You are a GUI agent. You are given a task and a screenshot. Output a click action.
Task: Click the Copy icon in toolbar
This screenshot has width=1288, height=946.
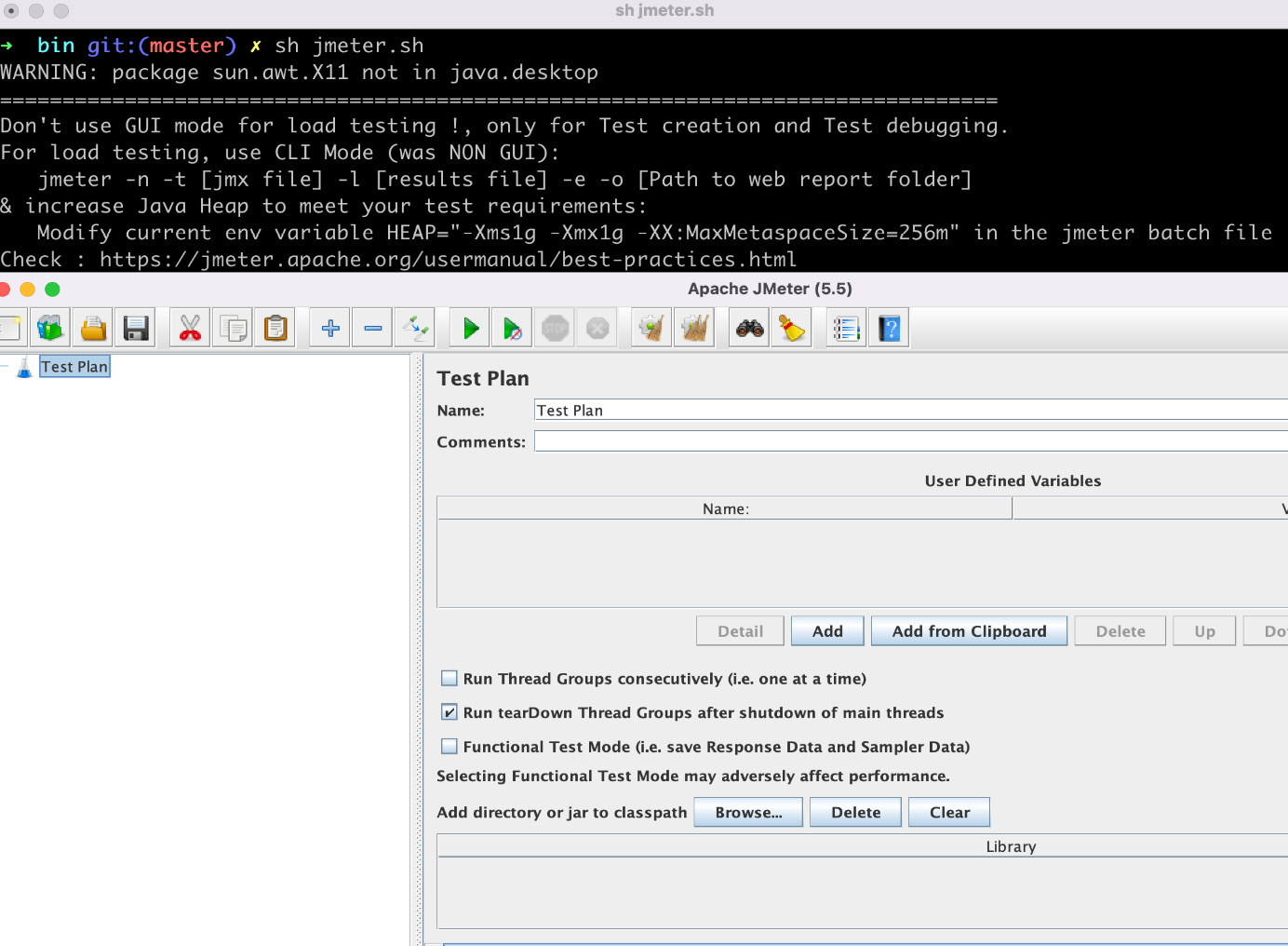coord(233,328)
